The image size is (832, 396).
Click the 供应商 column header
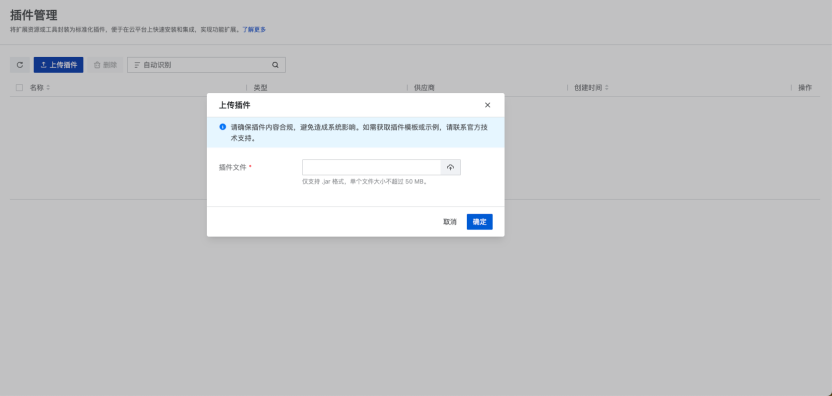(x=424, y=88)
